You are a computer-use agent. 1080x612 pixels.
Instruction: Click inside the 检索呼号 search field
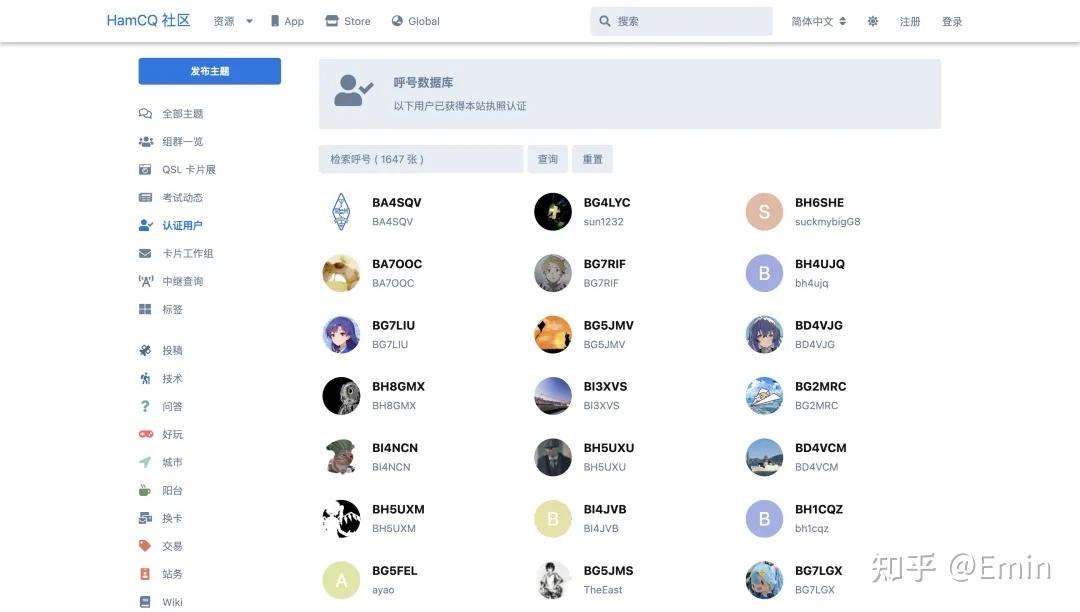pos(420,158)
